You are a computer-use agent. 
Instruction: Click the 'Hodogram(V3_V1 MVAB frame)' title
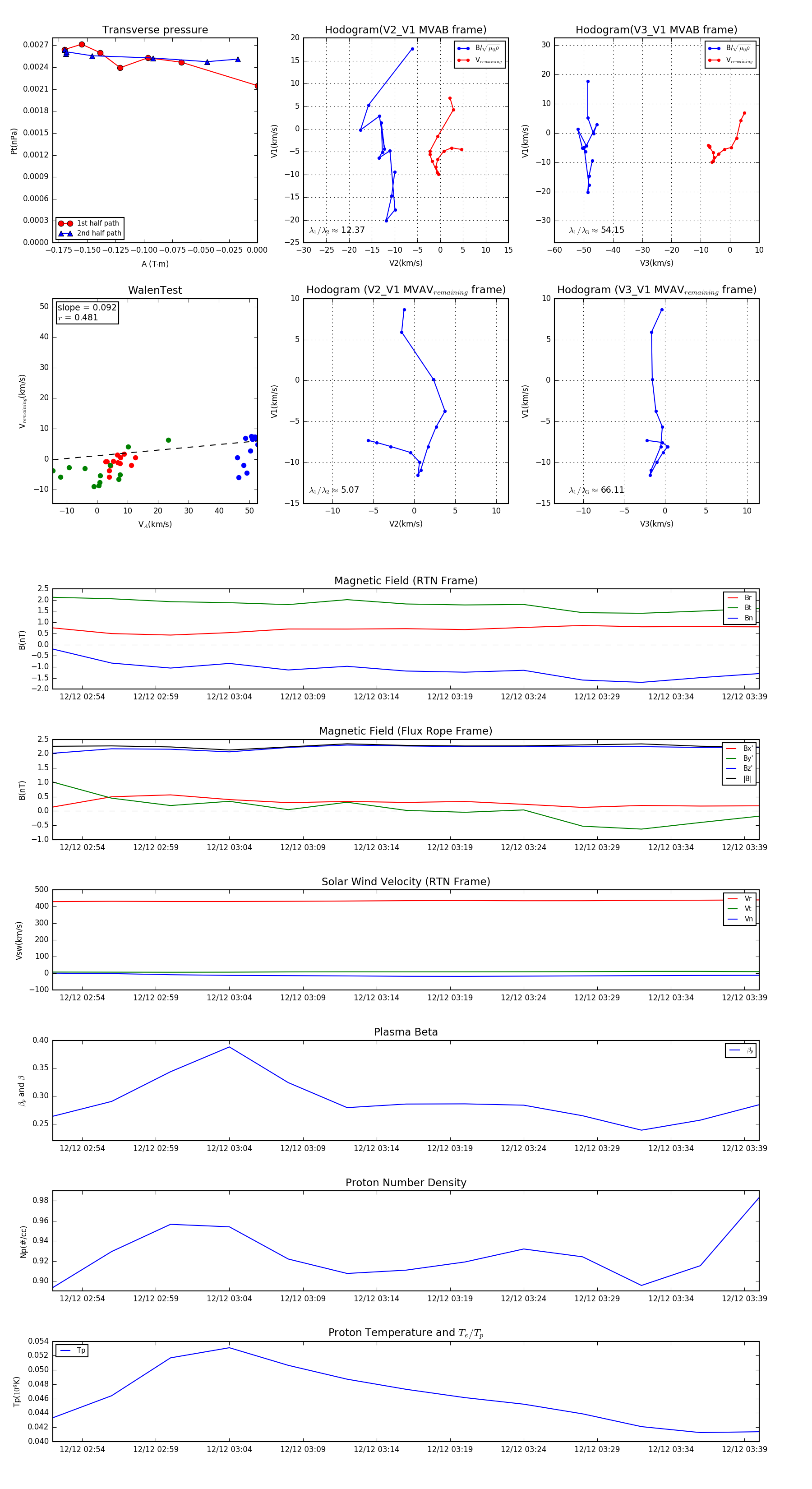(x=656, y=30)
